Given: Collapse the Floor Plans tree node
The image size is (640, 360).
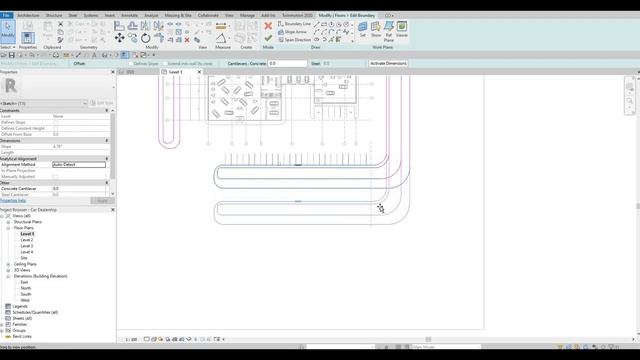Looking at the screenshot, I should point(8,228).
